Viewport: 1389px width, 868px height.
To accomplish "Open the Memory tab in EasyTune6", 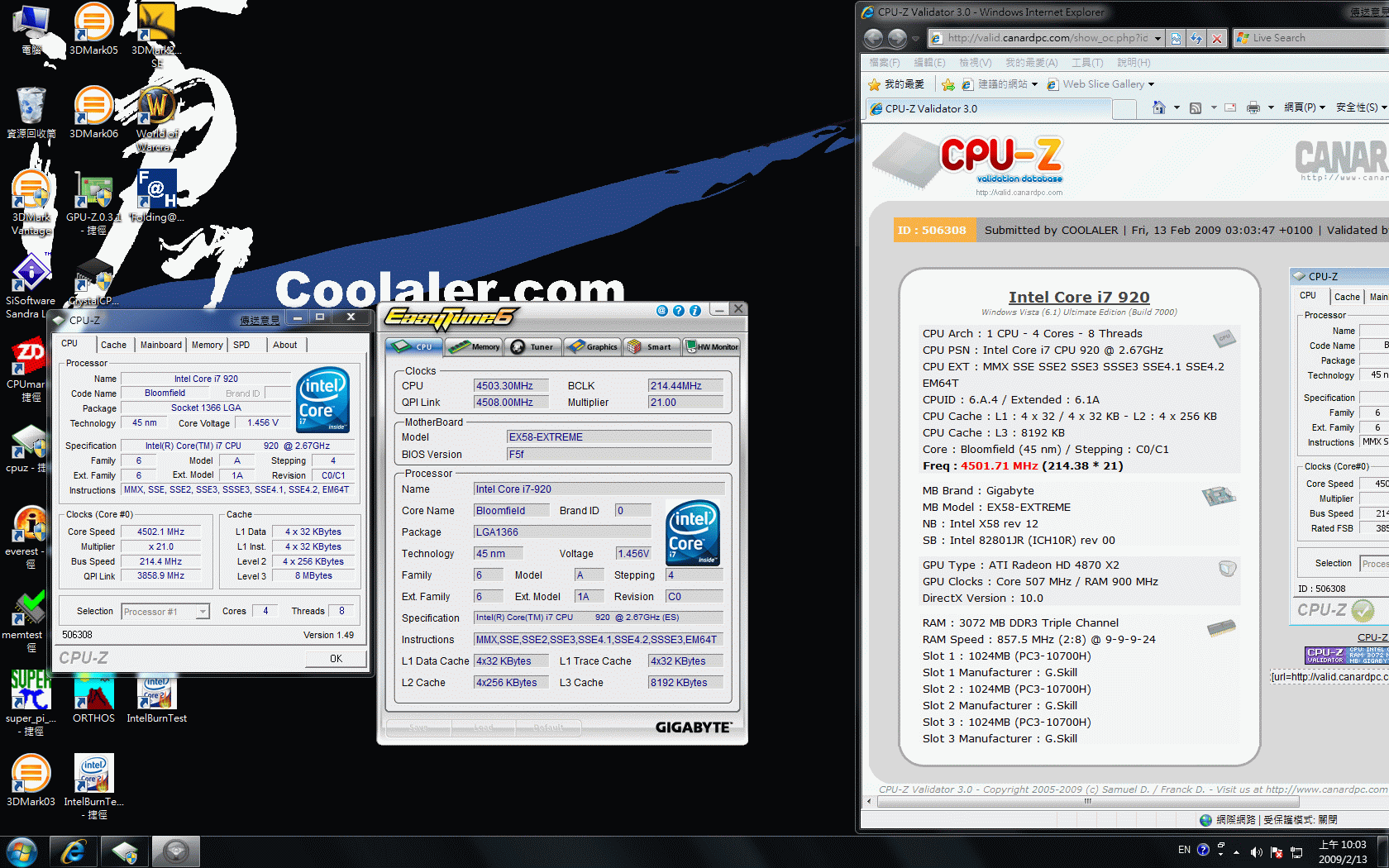I will [x=474, y=347].
